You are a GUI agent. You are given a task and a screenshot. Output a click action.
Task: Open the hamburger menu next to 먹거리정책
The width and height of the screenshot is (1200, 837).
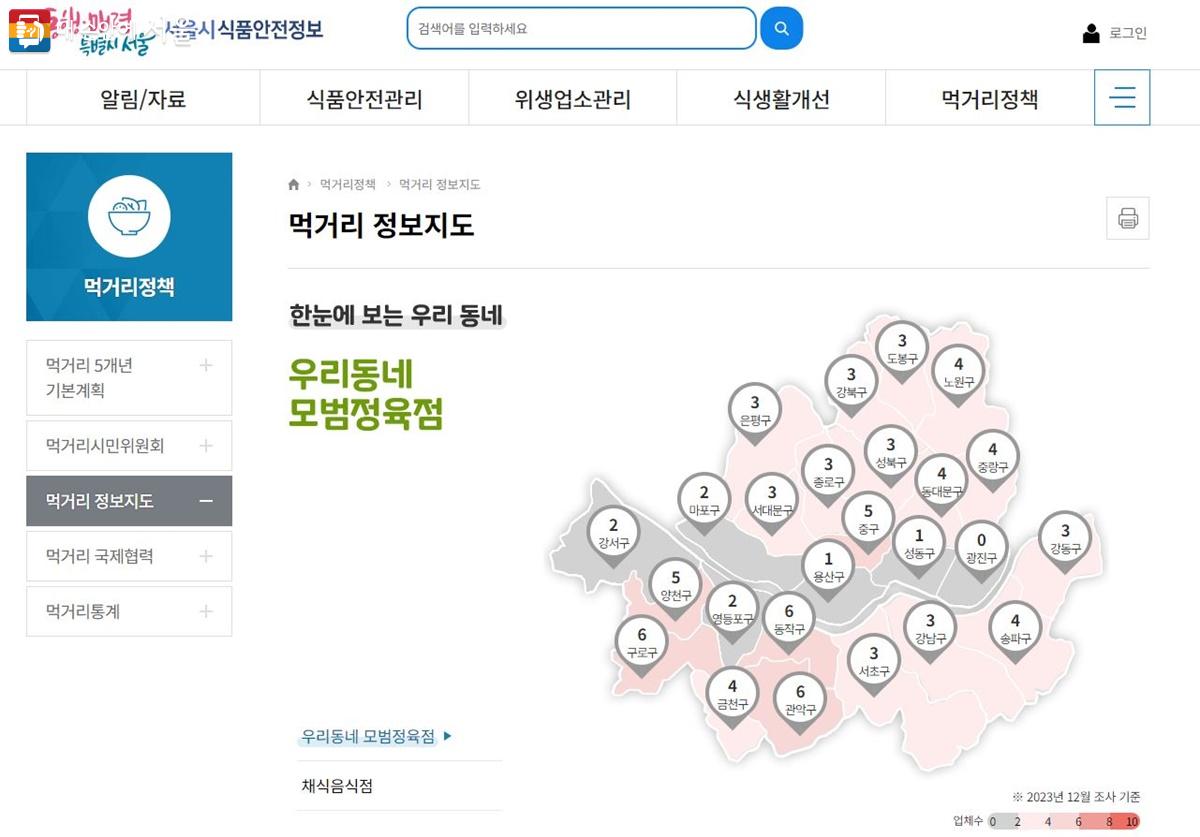[1122, 97]
